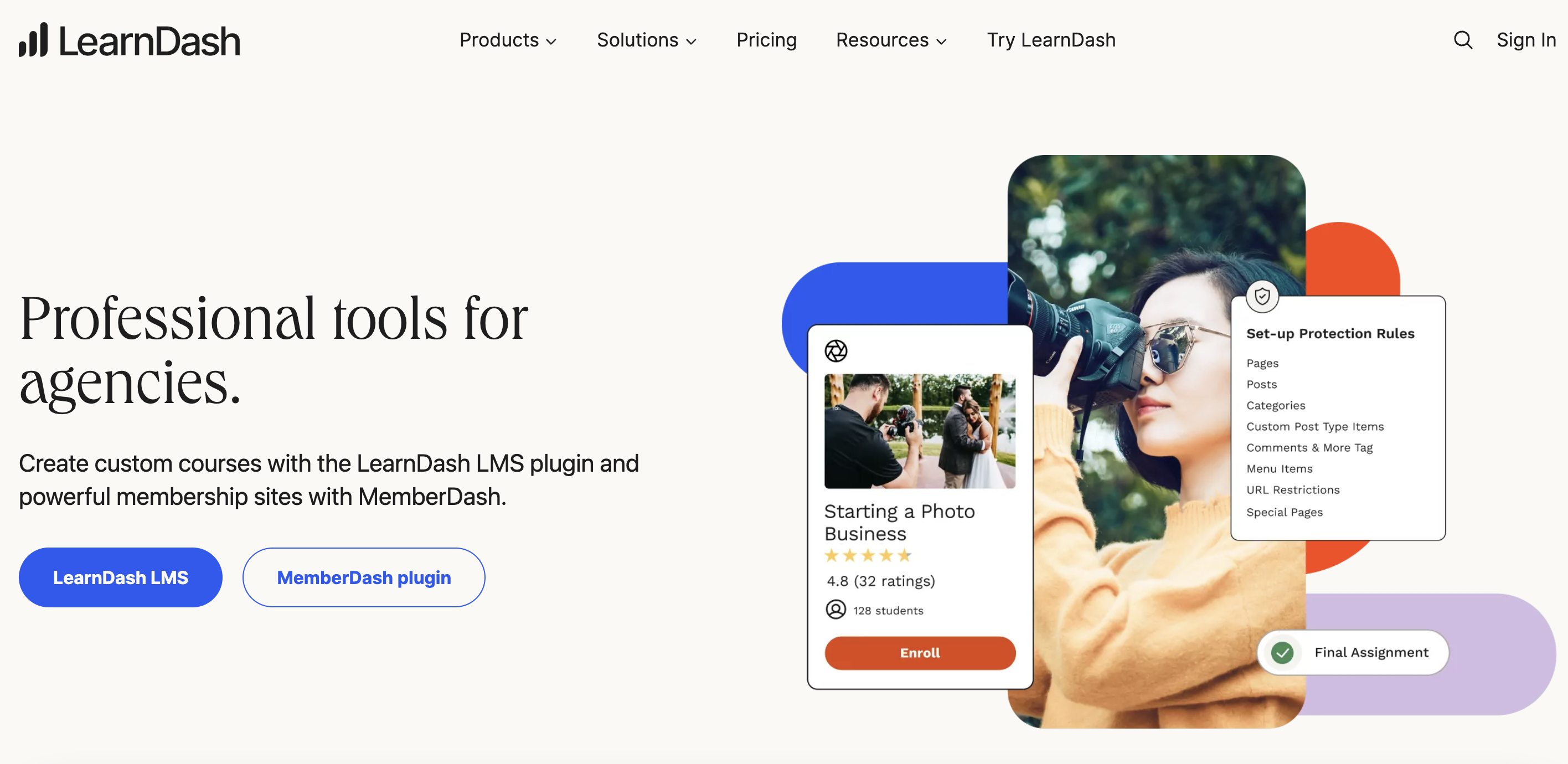Viewport: 1568px width, 764px height.
Task: Open the Solutions dropdown menu
Action: click(x=647, y=40)
